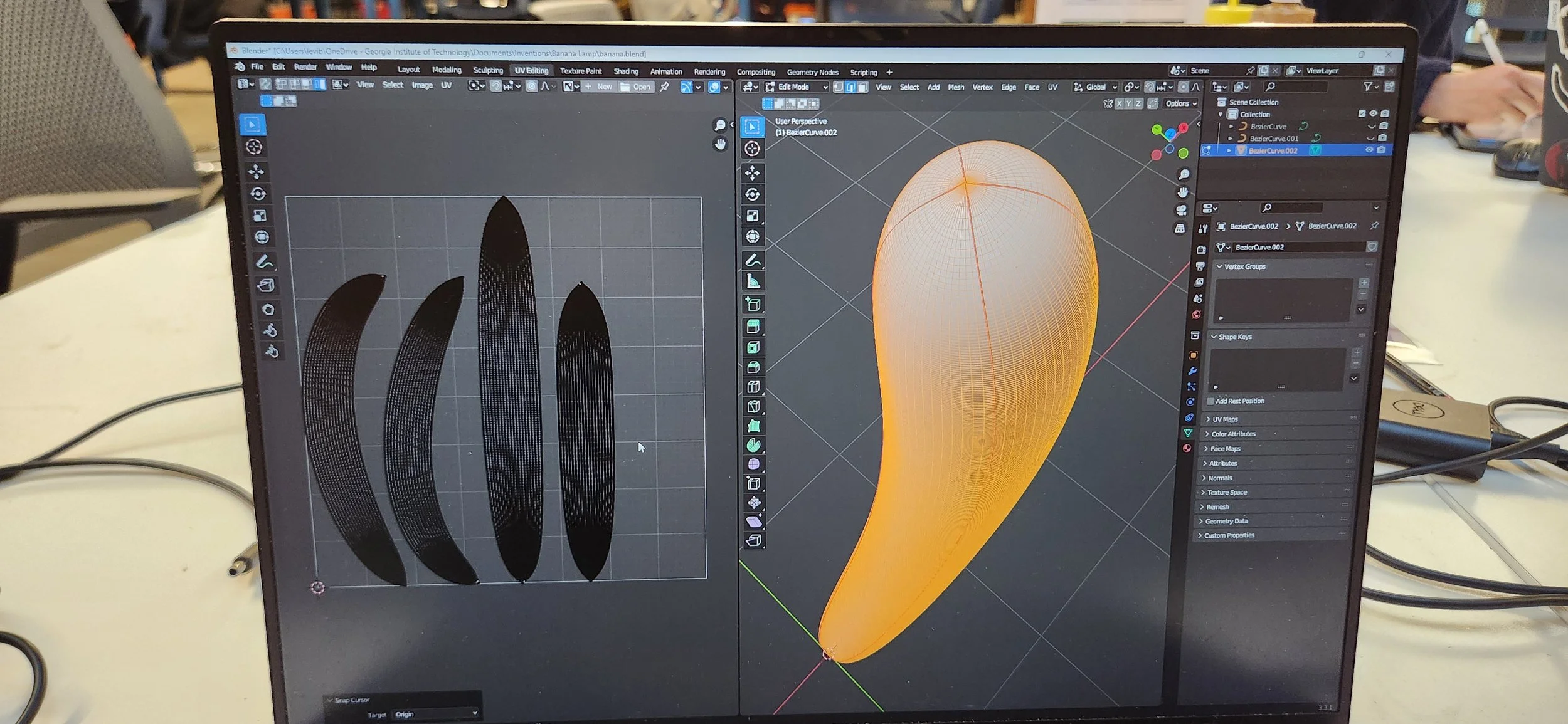Open the Edit Mode dropdown

coord(797,87)
